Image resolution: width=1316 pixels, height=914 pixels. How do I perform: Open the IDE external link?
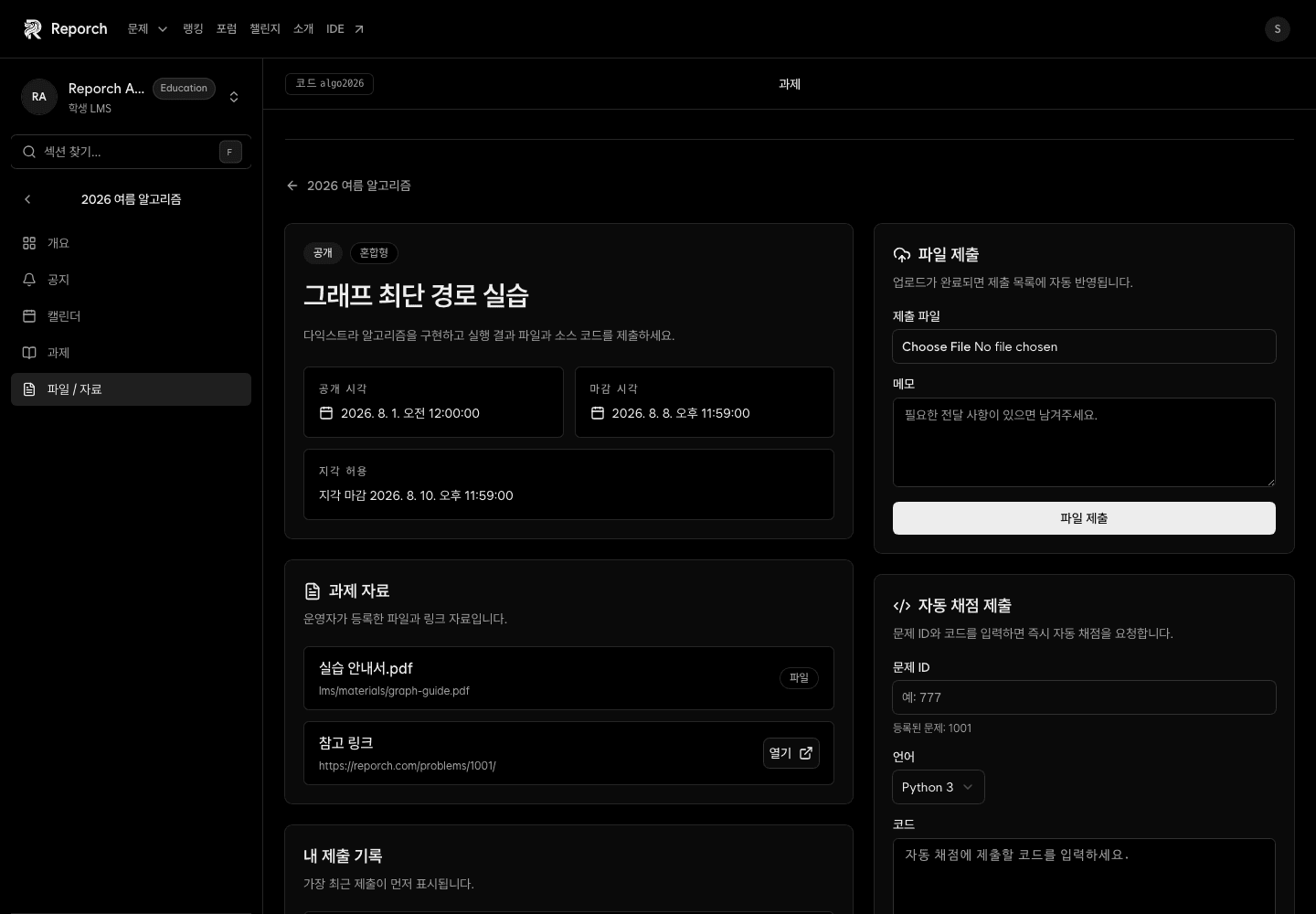pyautogui.click(x=345, y=29)
